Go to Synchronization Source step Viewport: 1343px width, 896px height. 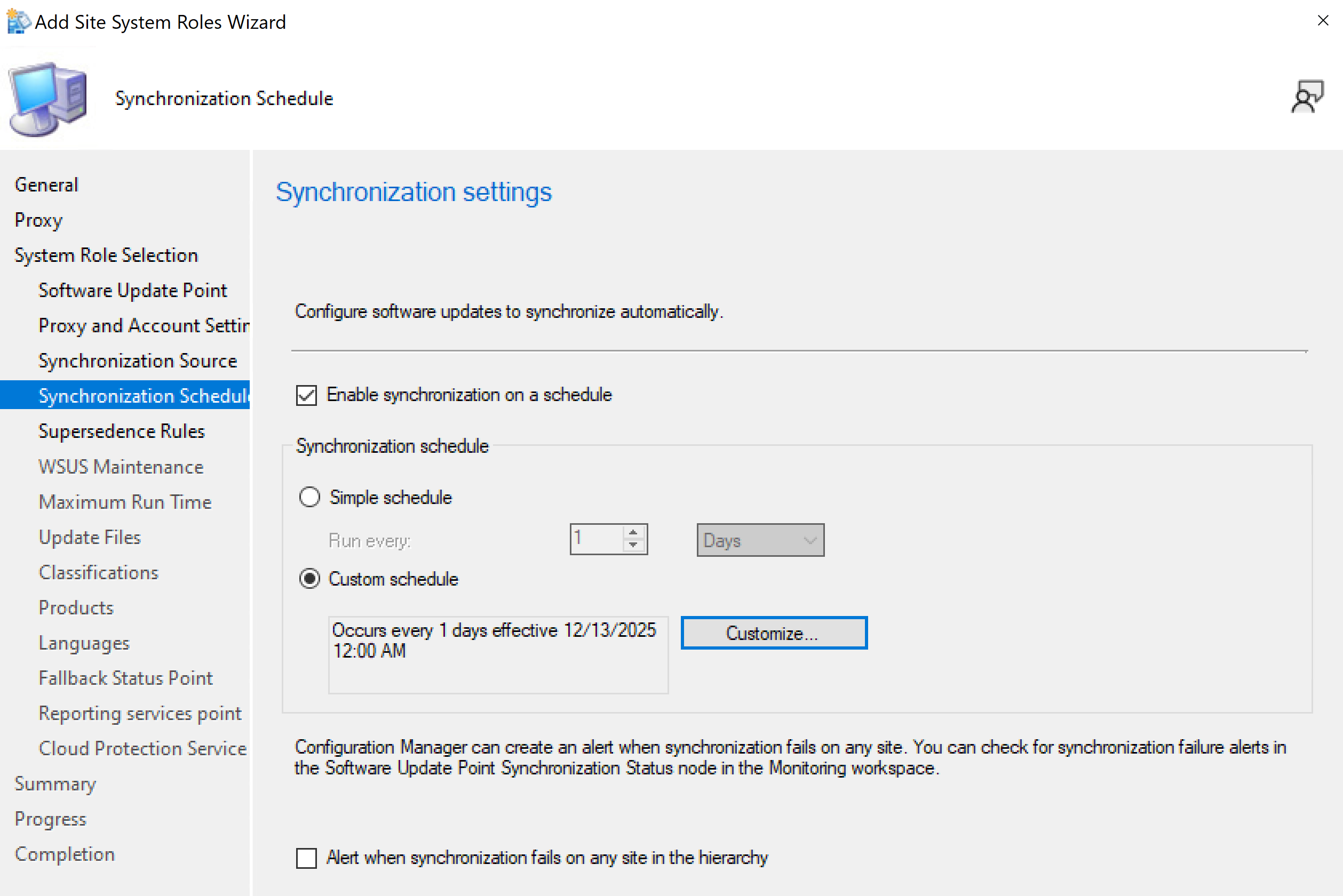click(138, 361)
